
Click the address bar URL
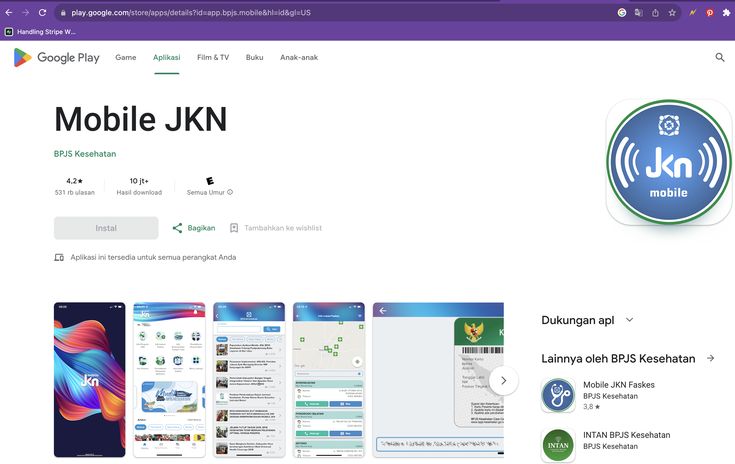191,13
